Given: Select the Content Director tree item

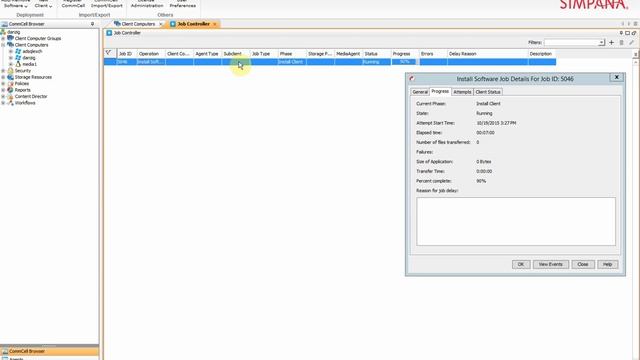Looking at the screenshot, I should coord(31,96).
